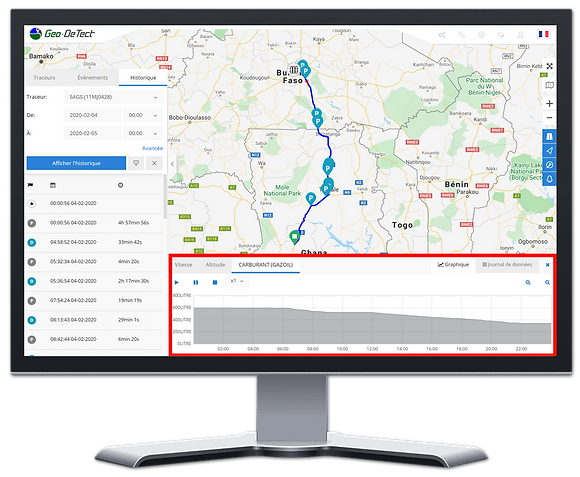Collapse the side panel with arrow handle
Image resolution: width=580 pixels, height=477 pixels.
(x=172, y=164)
